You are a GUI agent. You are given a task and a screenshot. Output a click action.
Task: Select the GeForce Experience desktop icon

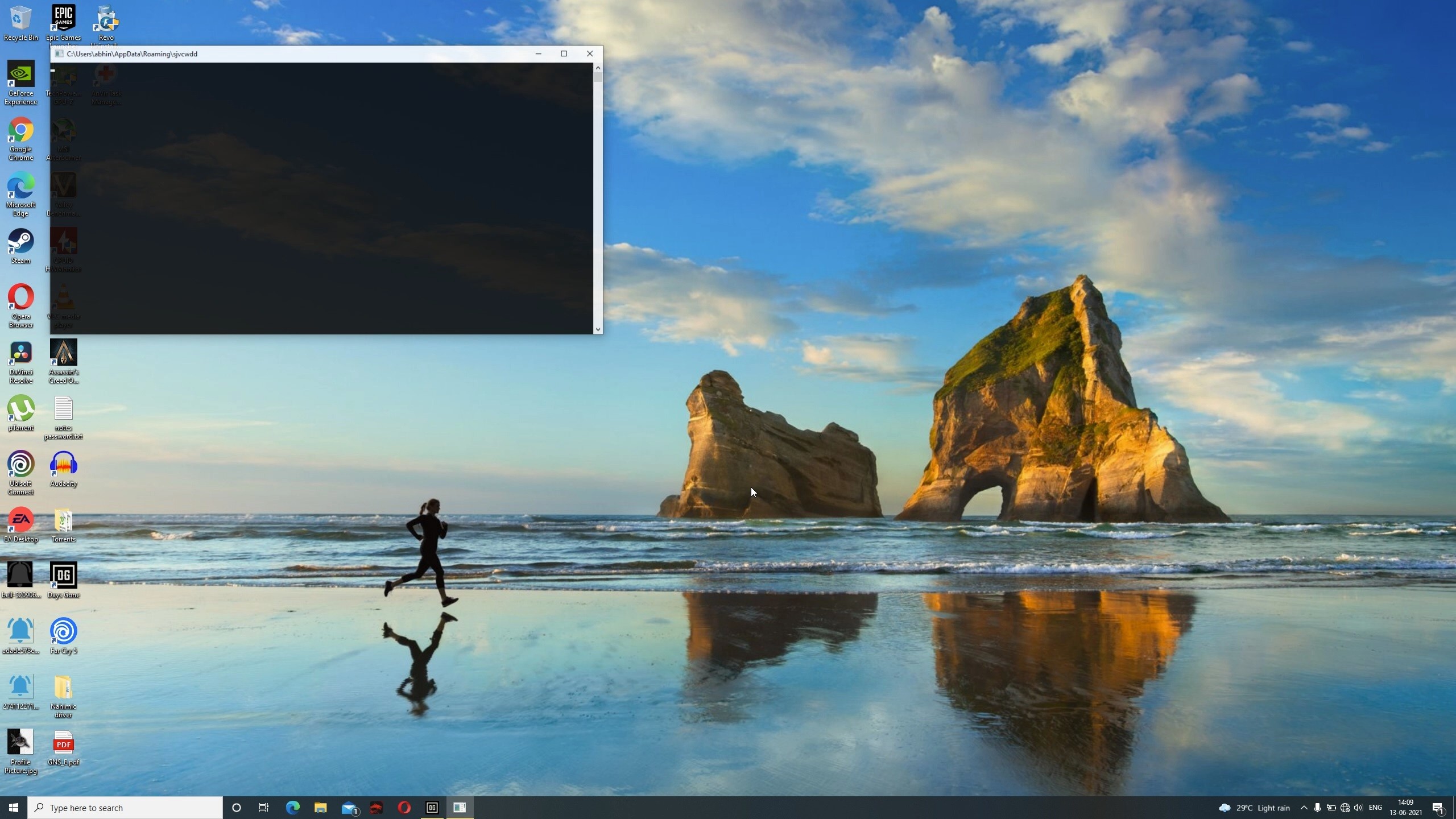coord(20,83)
